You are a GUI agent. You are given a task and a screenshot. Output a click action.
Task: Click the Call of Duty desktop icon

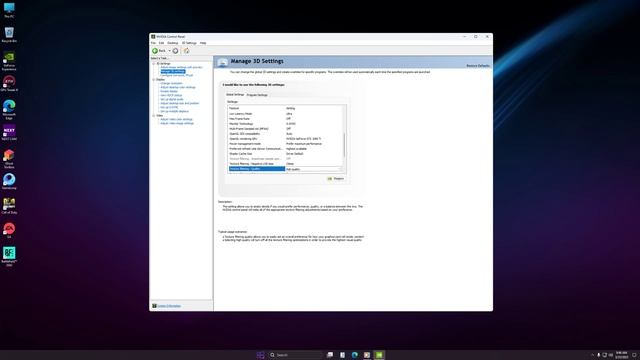(9, 206)
